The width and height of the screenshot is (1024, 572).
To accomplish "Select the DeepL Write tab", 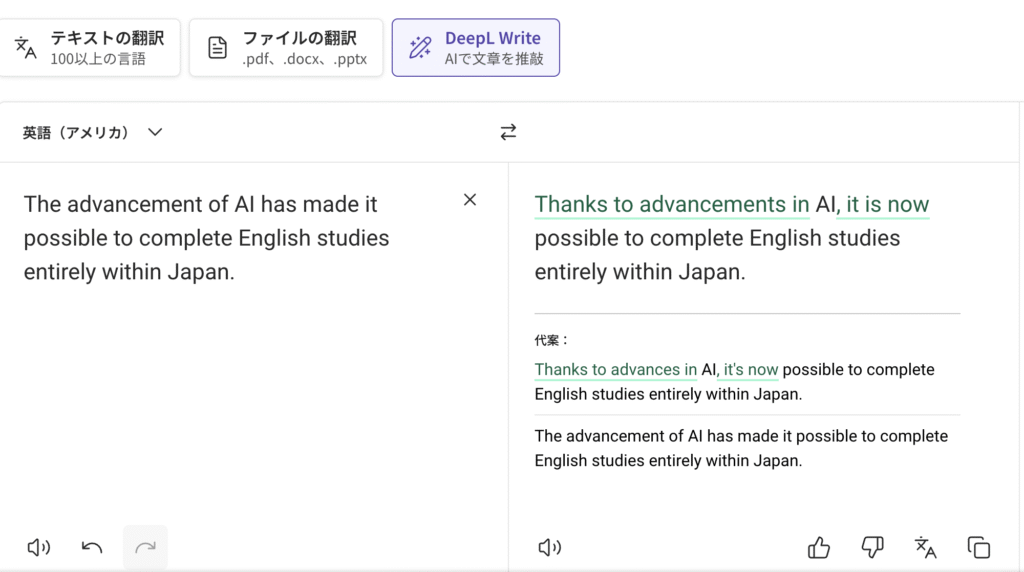I will pos(476,47).
